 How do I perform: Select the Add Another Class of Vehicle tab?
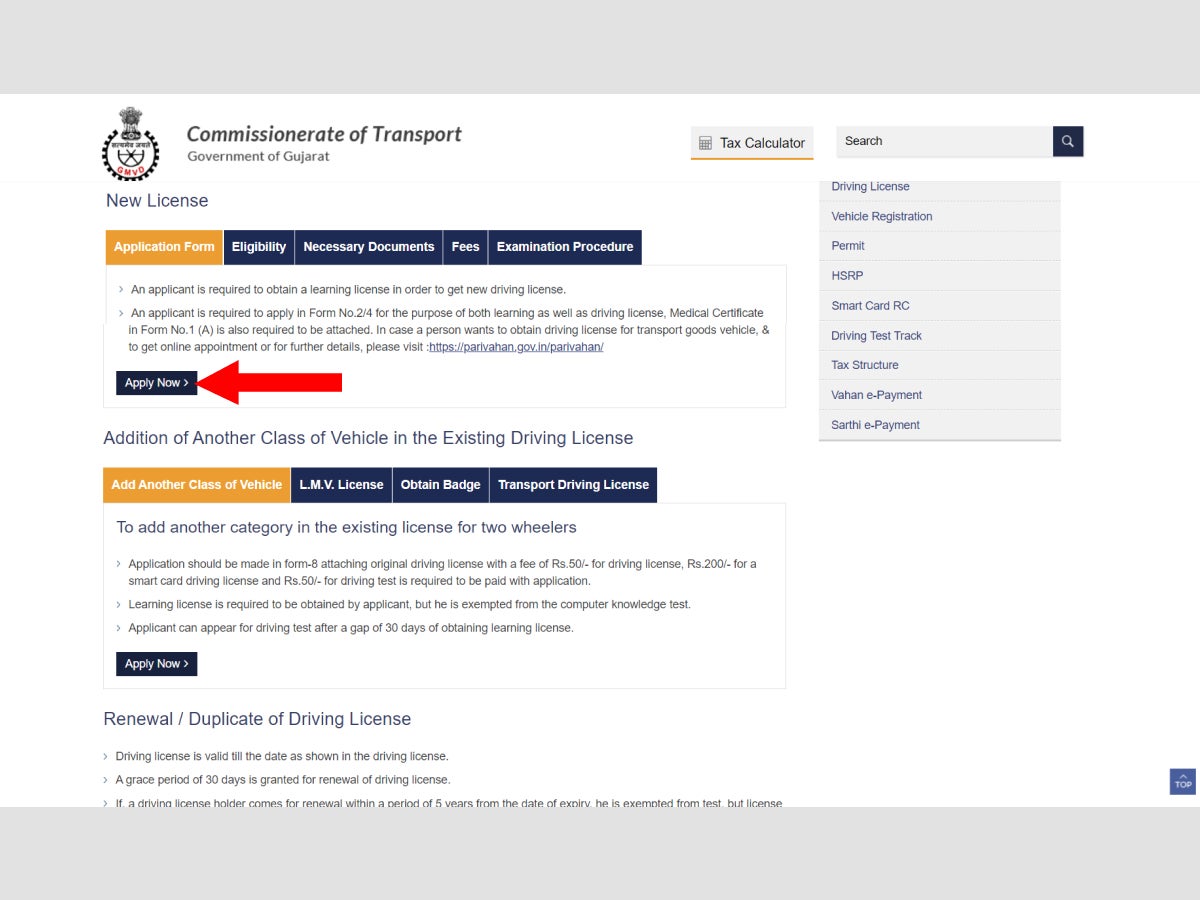click(x=196, y=484)
